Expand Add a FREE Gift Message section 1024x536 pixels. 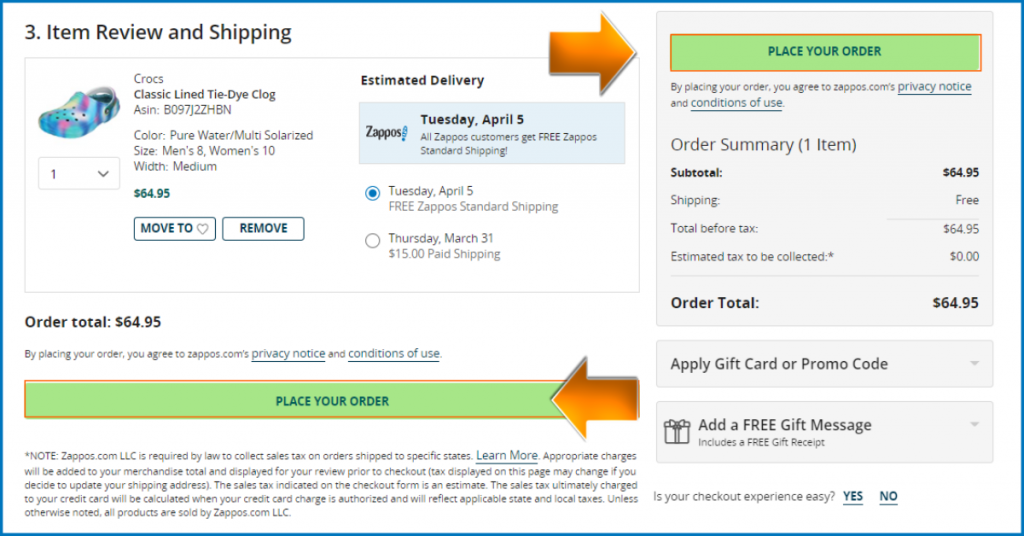point(824,432)
